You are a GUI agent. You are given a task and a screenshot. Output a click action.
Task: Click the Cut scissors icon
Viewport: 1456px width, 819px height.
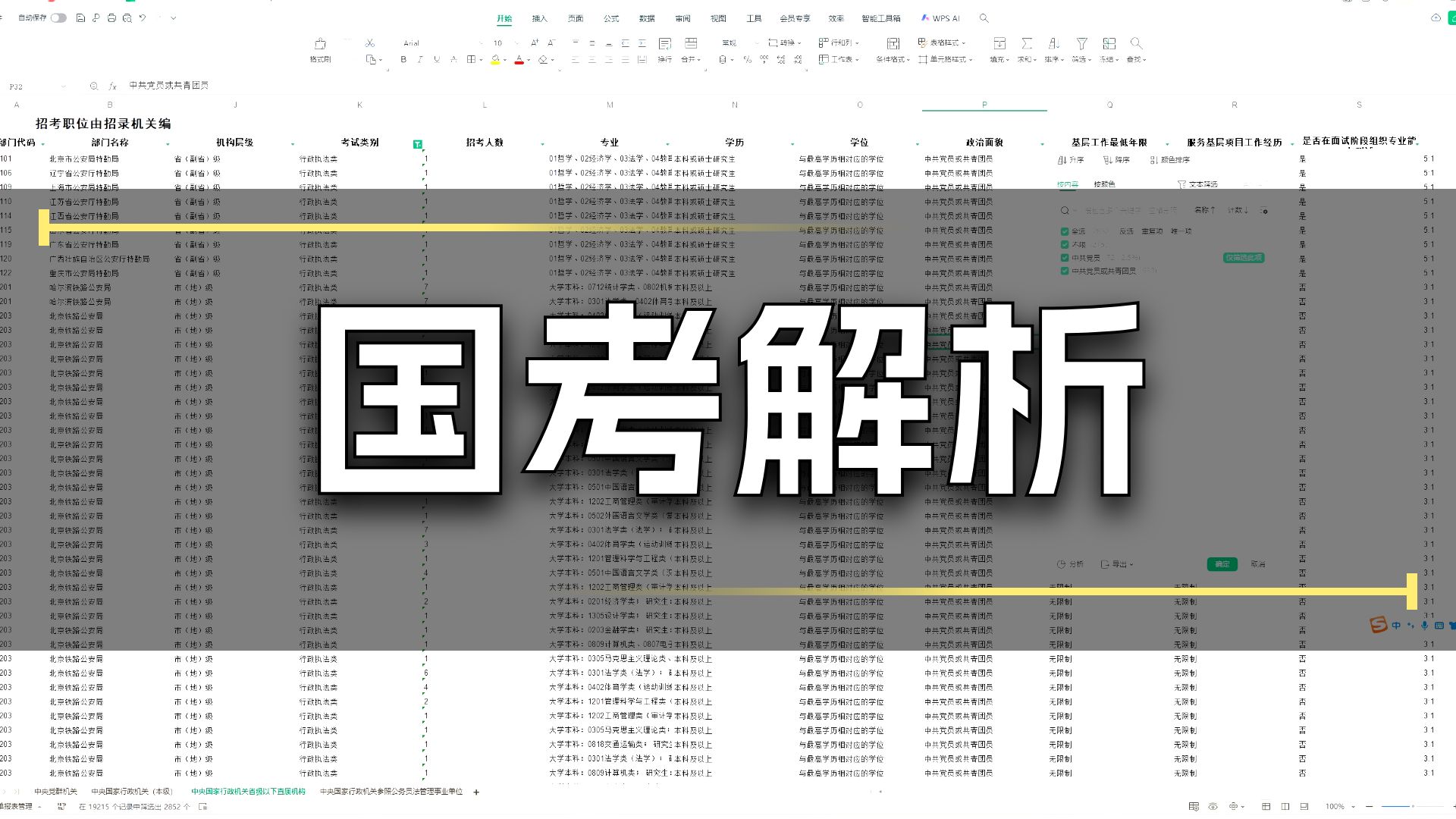(x=369, y=43)
